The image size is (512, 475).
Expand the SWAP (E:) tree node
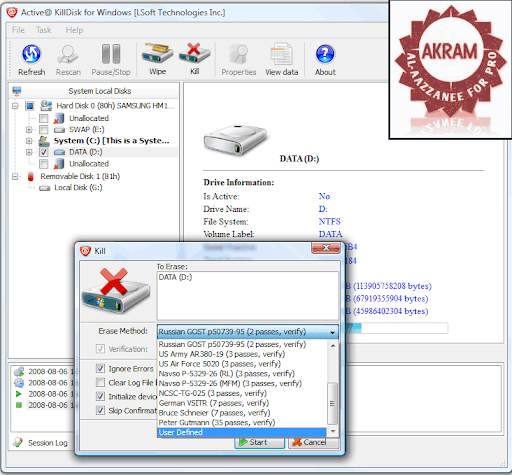(29, 130)
